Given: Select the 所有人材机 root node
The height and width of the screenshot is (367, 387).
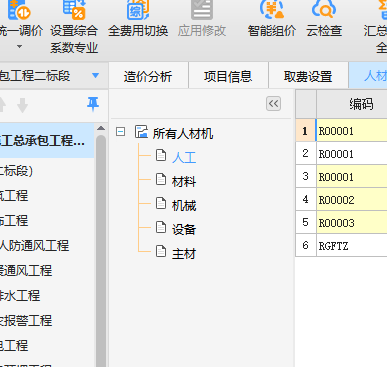Looking at the screenshot, I should (x=183, y=133).
